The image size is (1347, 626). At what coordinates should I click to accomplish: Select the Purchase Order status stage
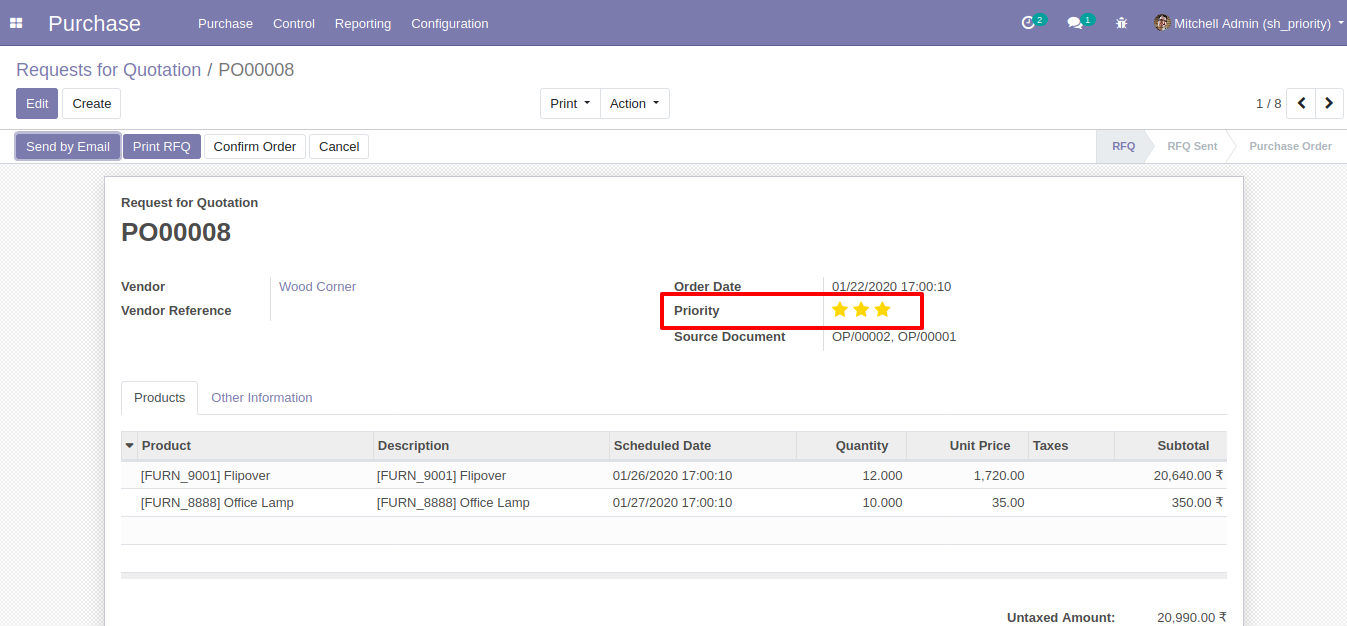(1290, 146)
